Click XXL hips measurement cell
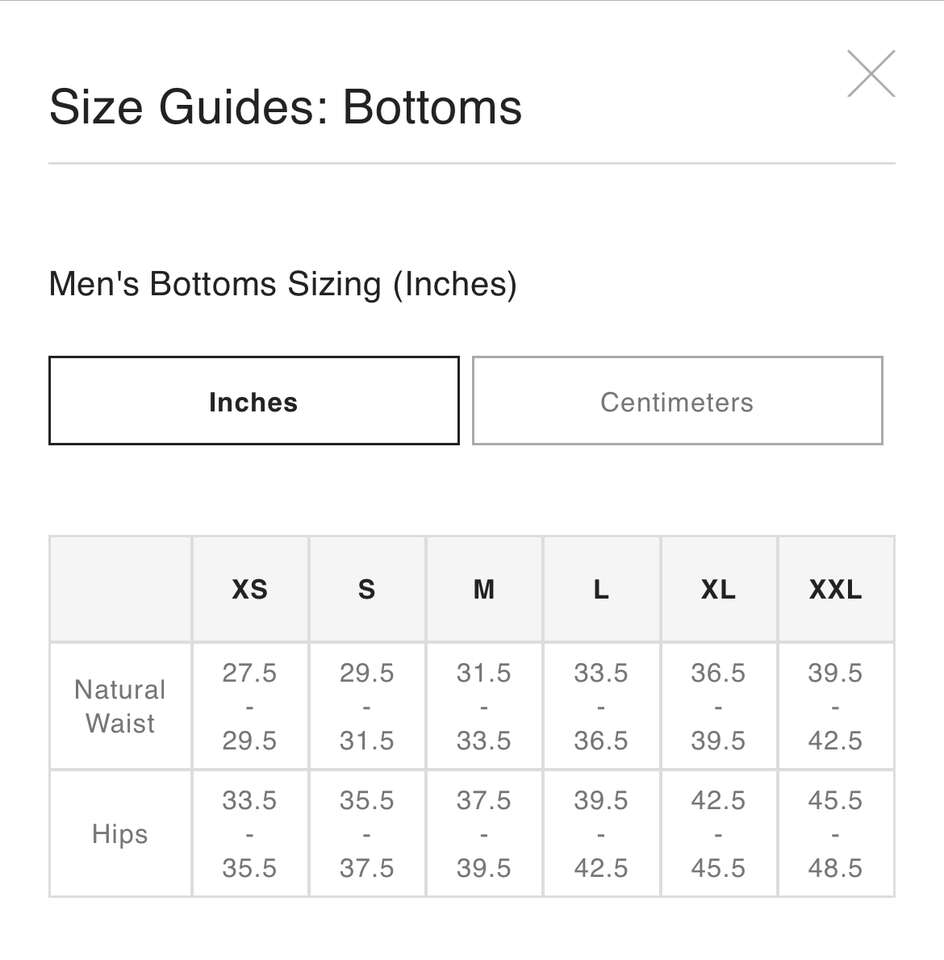This screenshot has width=944, height=960. 835,834
